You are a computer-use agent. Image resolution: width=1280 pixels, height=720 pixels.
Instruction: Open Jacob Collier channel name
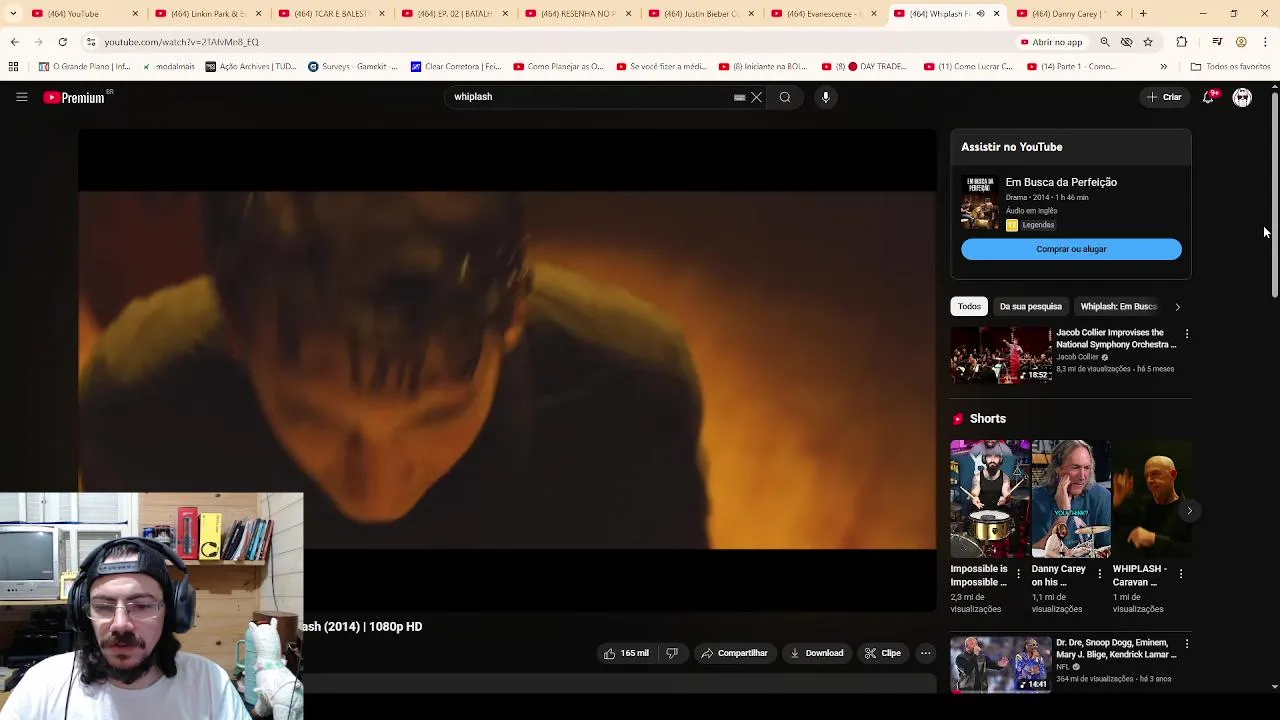click(1077, 357)
